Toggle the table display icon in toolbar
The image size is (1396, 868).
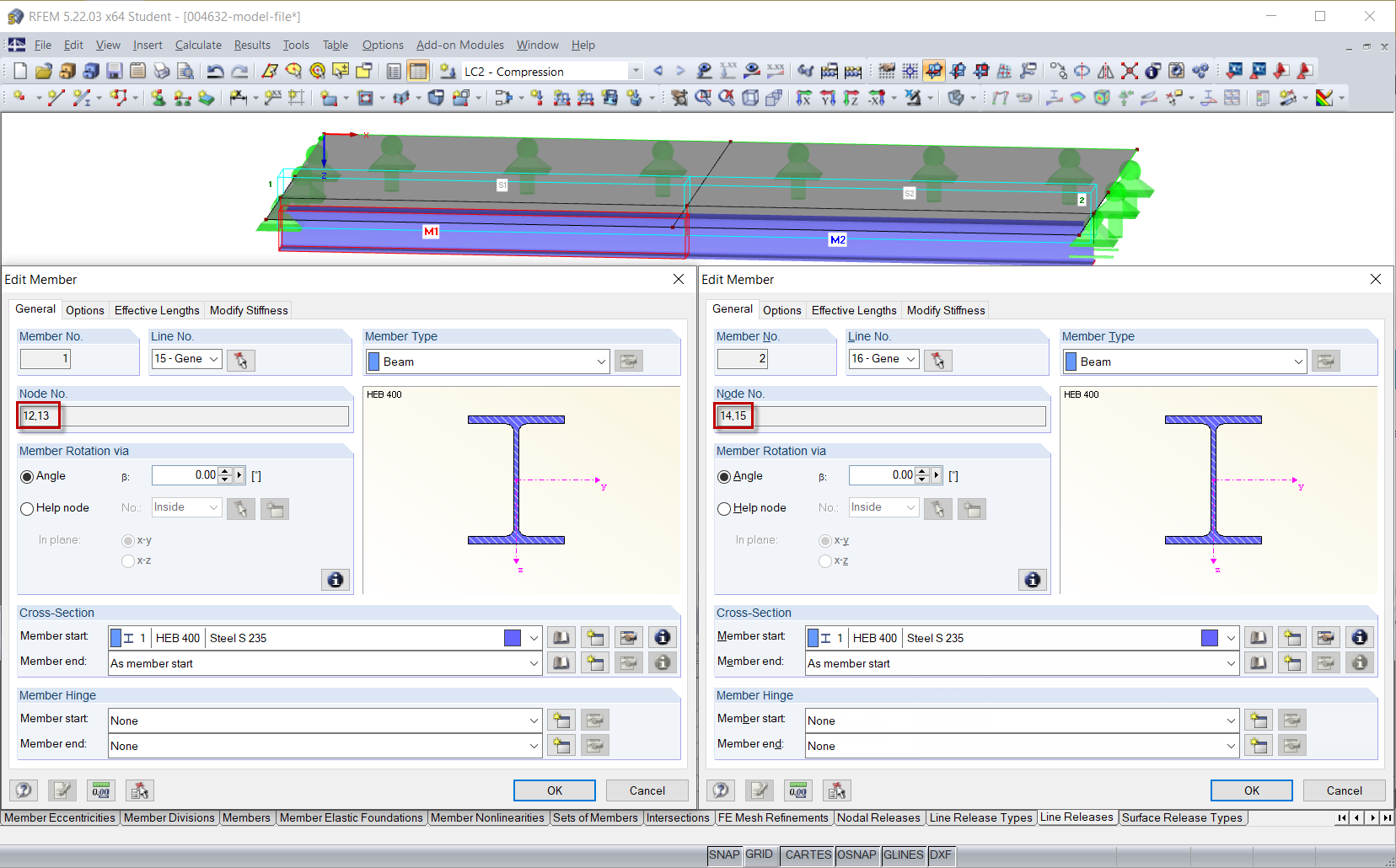[x=418, y=72]
